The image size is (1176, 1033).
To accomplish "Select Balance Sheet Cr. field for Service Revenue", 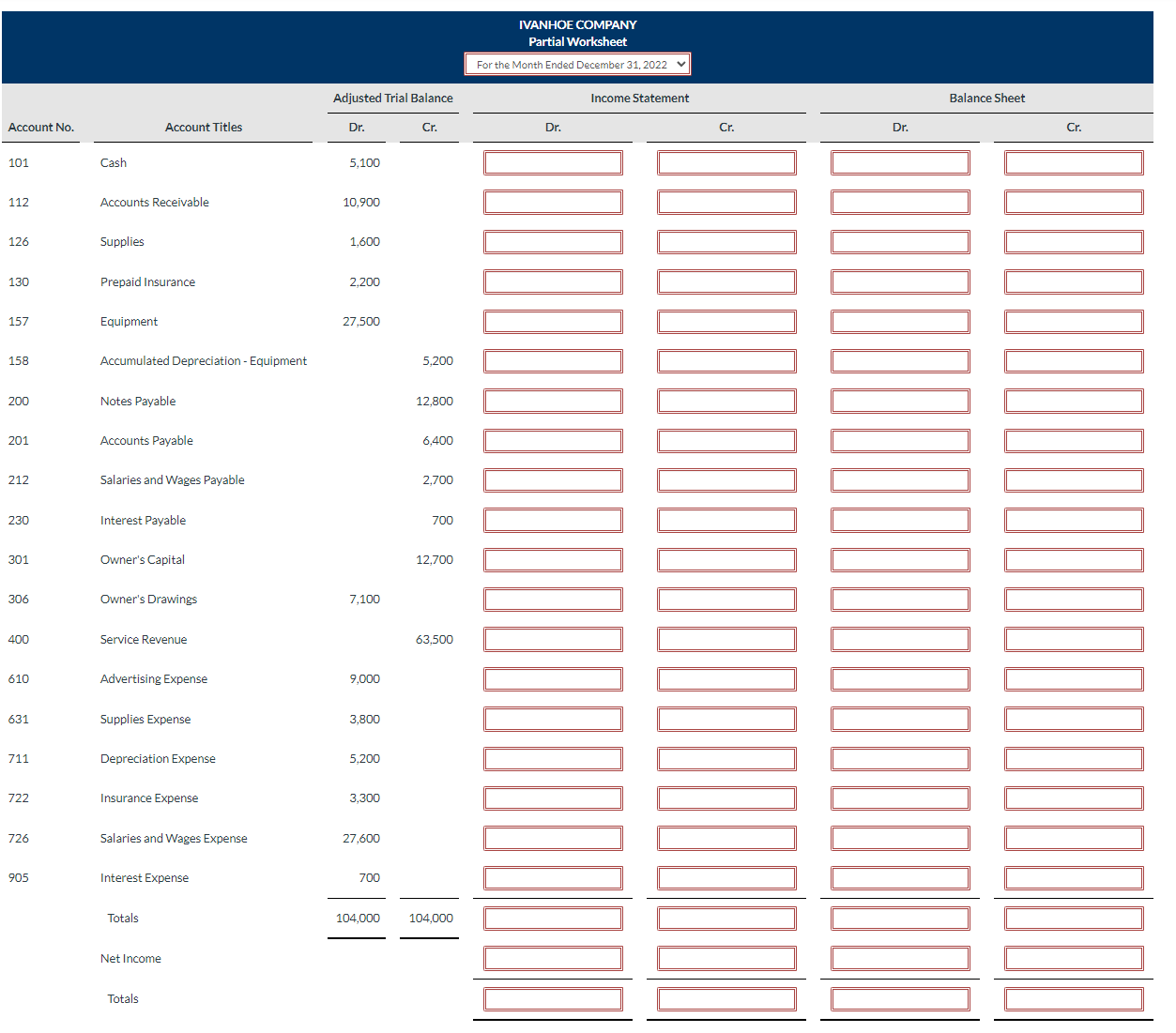I will tap(1074, 639).
